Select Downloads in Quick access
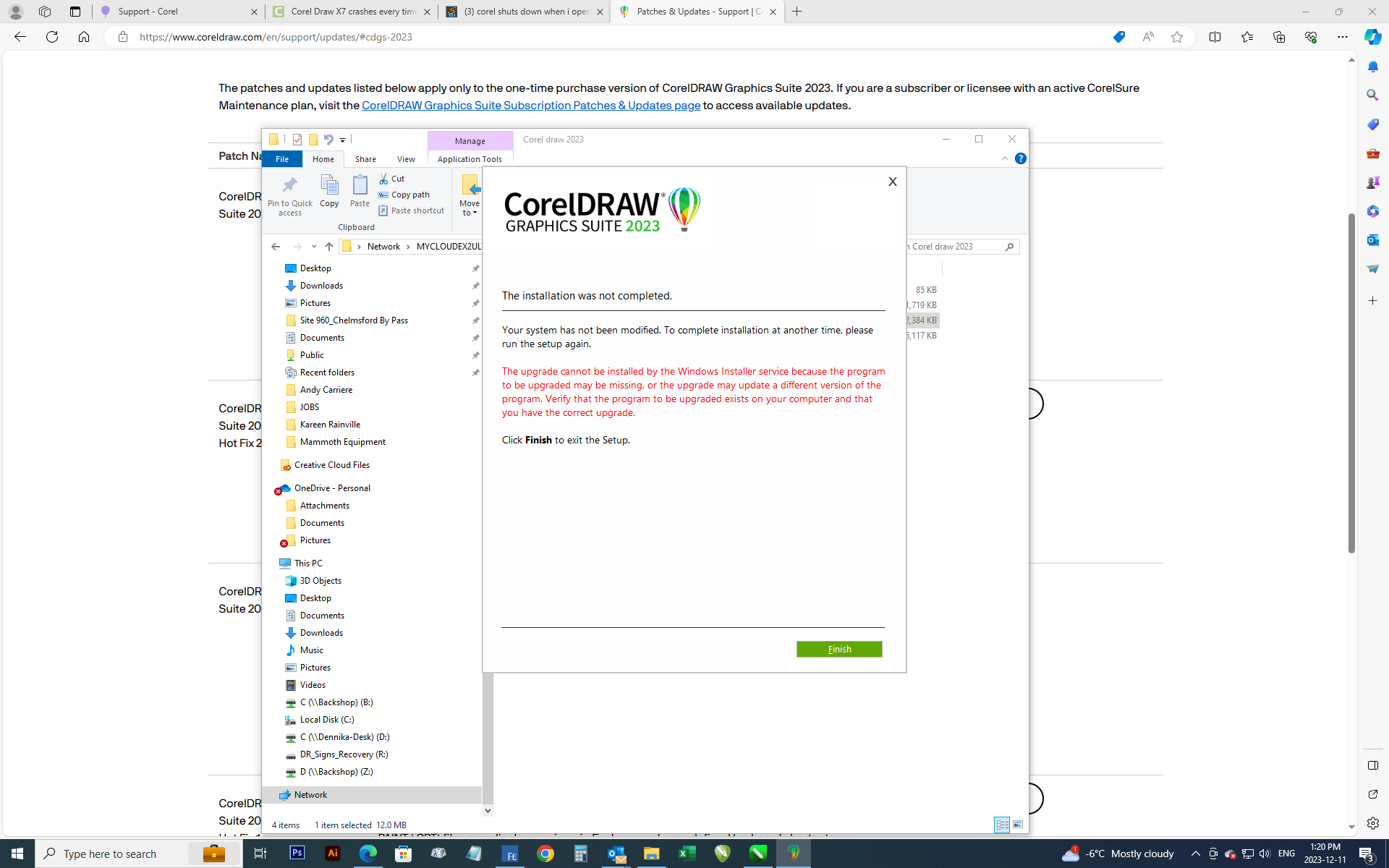This screenshot has height=868, width=1389. click(x=321, y=286)
